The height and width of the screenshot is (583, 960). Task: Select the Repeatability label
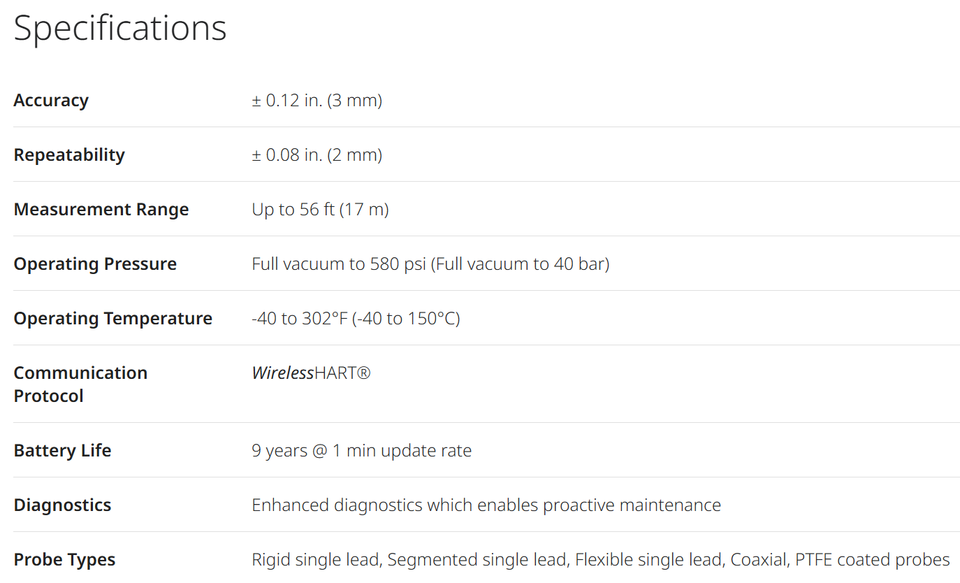pos(69,154)
